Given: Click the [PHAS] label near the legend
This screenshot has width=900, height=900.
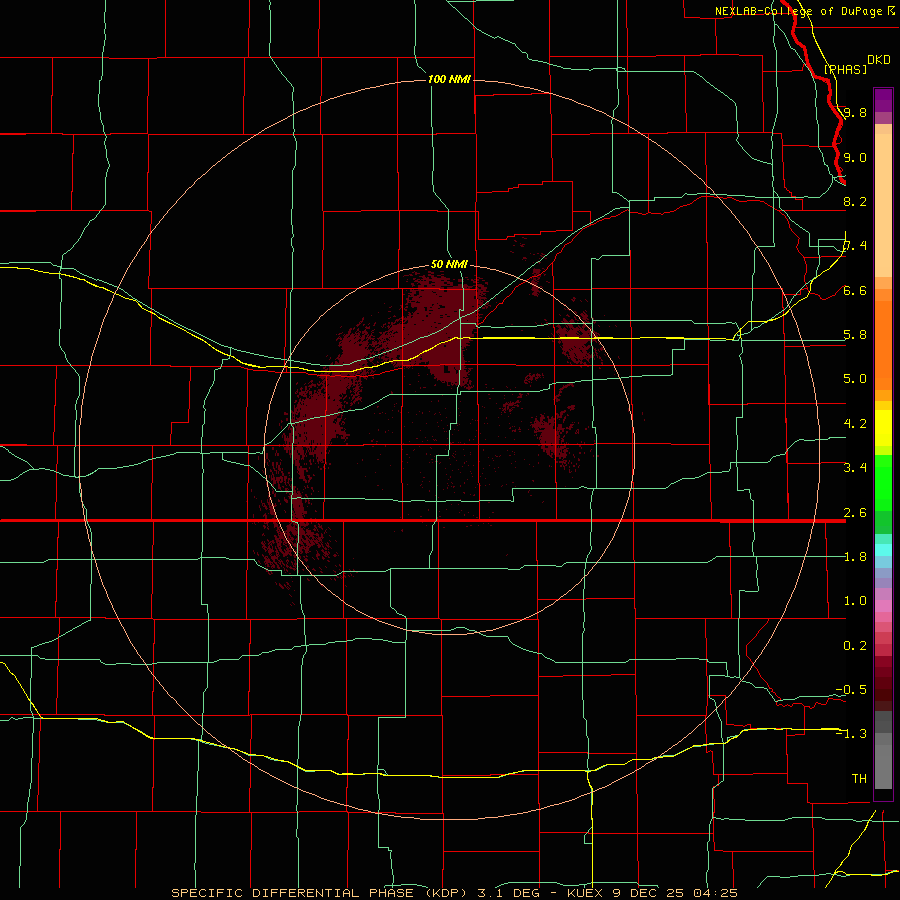Looking at the screenshot, I should pos(845,69).
